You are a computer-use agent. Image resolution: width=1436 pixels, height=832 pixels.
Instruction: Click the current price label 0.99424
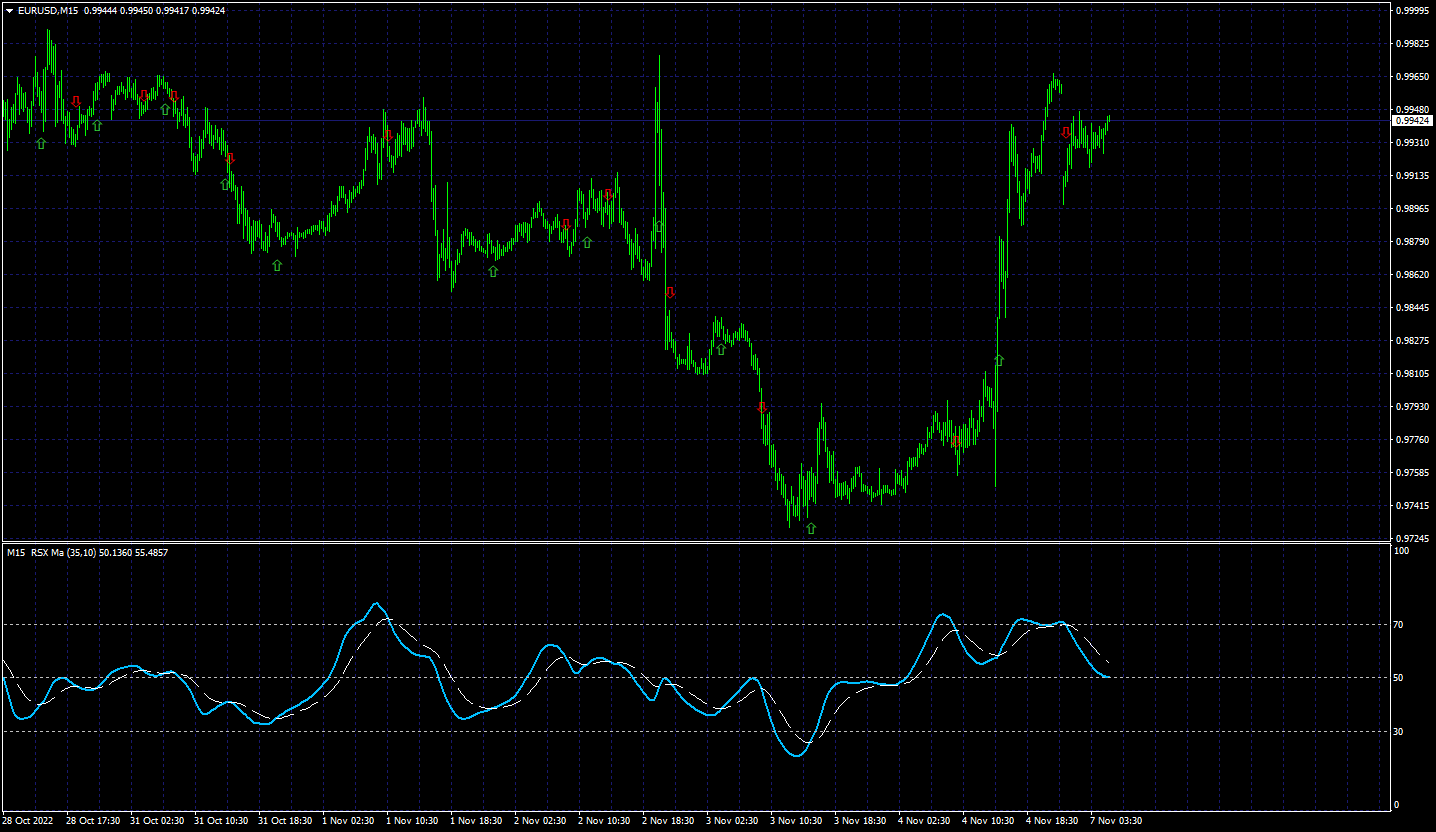1410,120
